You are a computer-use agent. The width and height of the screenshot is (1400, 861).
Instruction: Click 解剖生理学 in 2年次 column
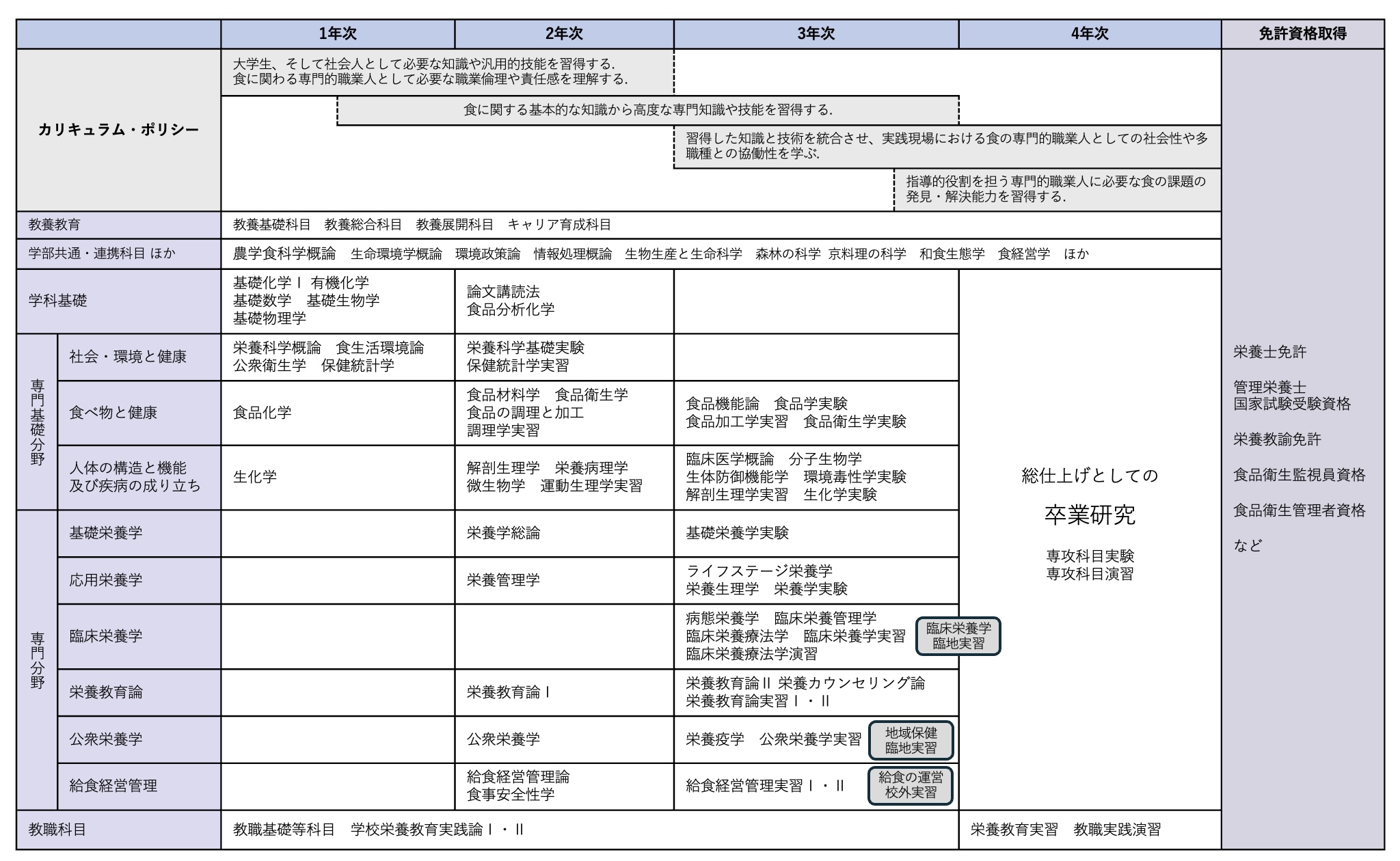pos(503,468)
